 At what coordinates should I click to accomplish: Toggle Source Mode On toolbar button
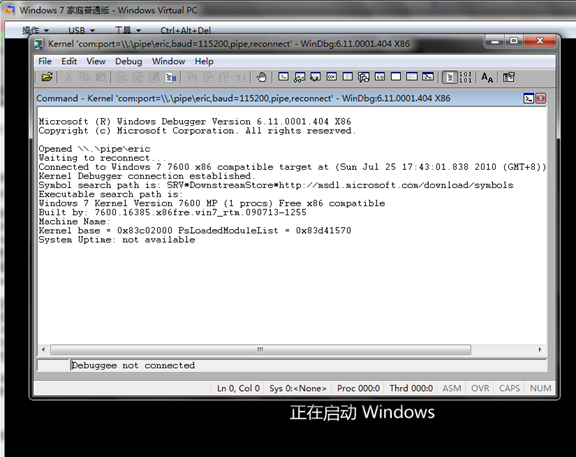tap(449, 77)
